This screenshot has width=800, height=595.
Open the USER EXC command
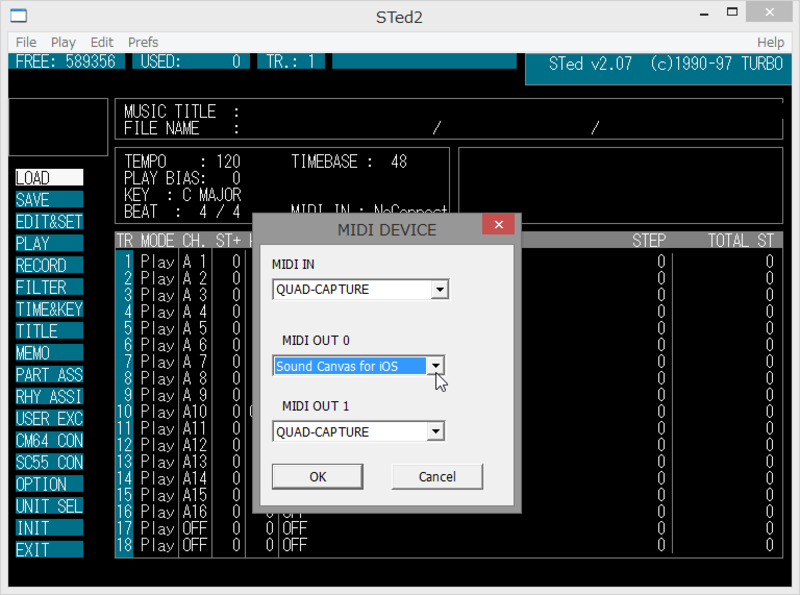coord(49,418)
